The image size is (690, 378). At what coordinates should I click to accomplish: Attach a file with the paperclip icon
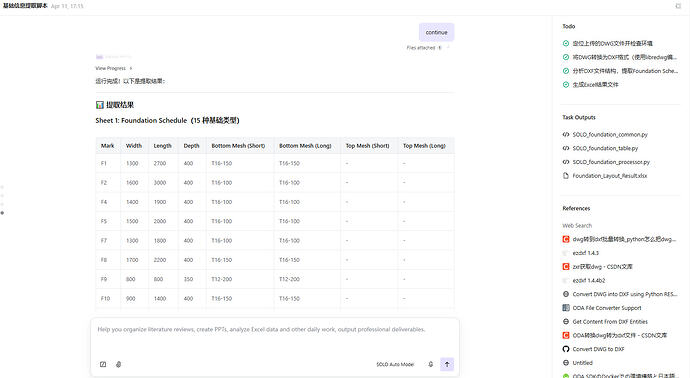[x=118, y=364]
